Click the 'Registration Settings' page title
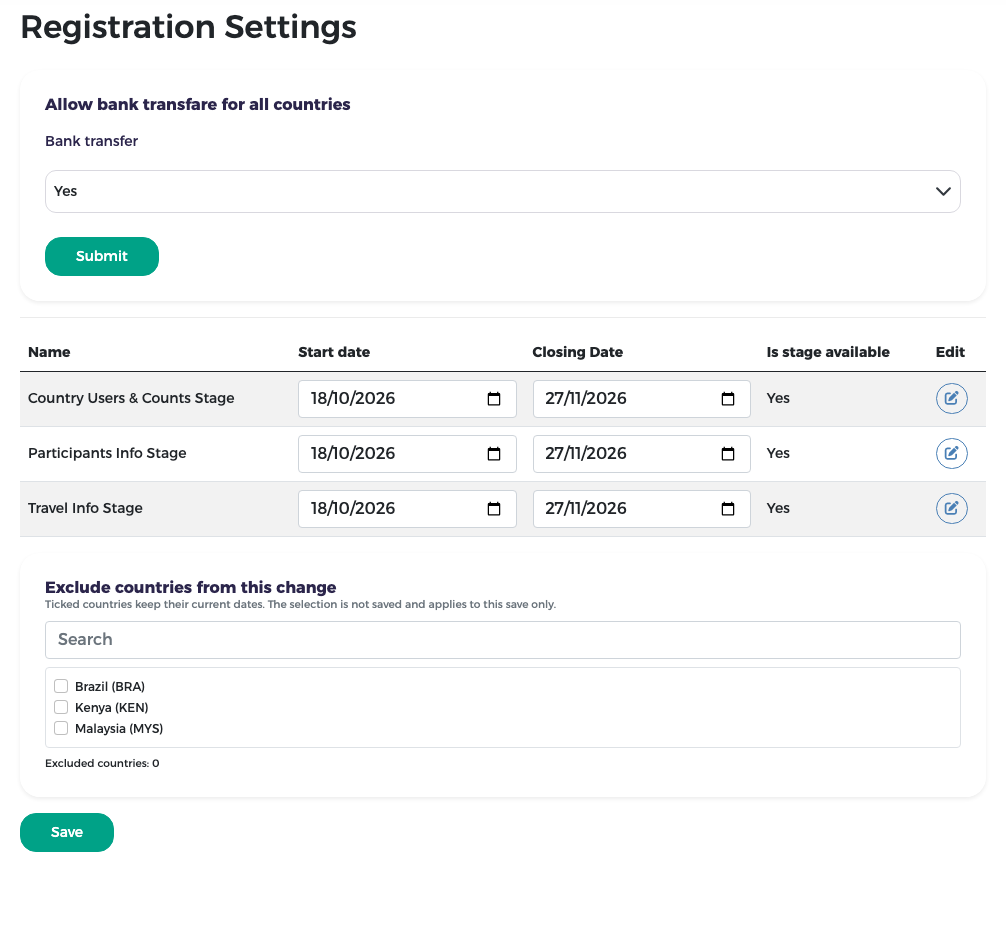 pos(189,28)
